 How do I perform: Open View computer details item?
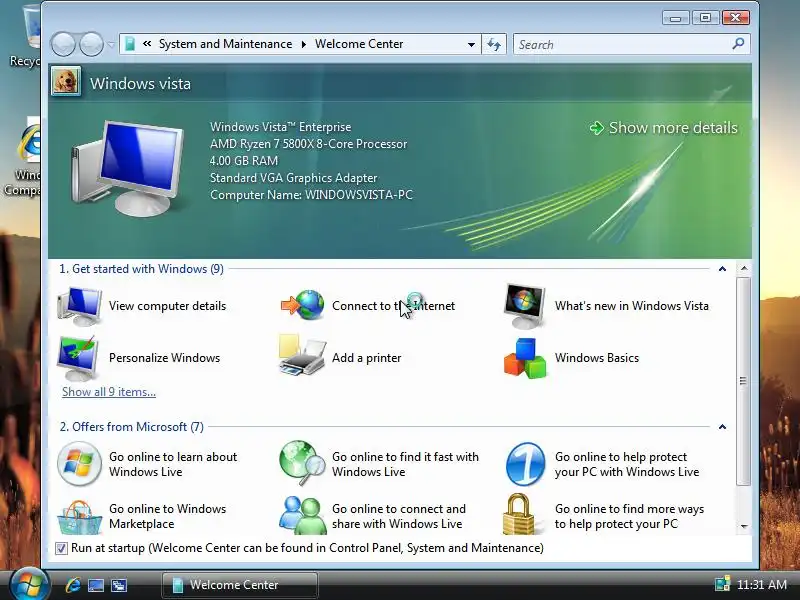(142, 306)
